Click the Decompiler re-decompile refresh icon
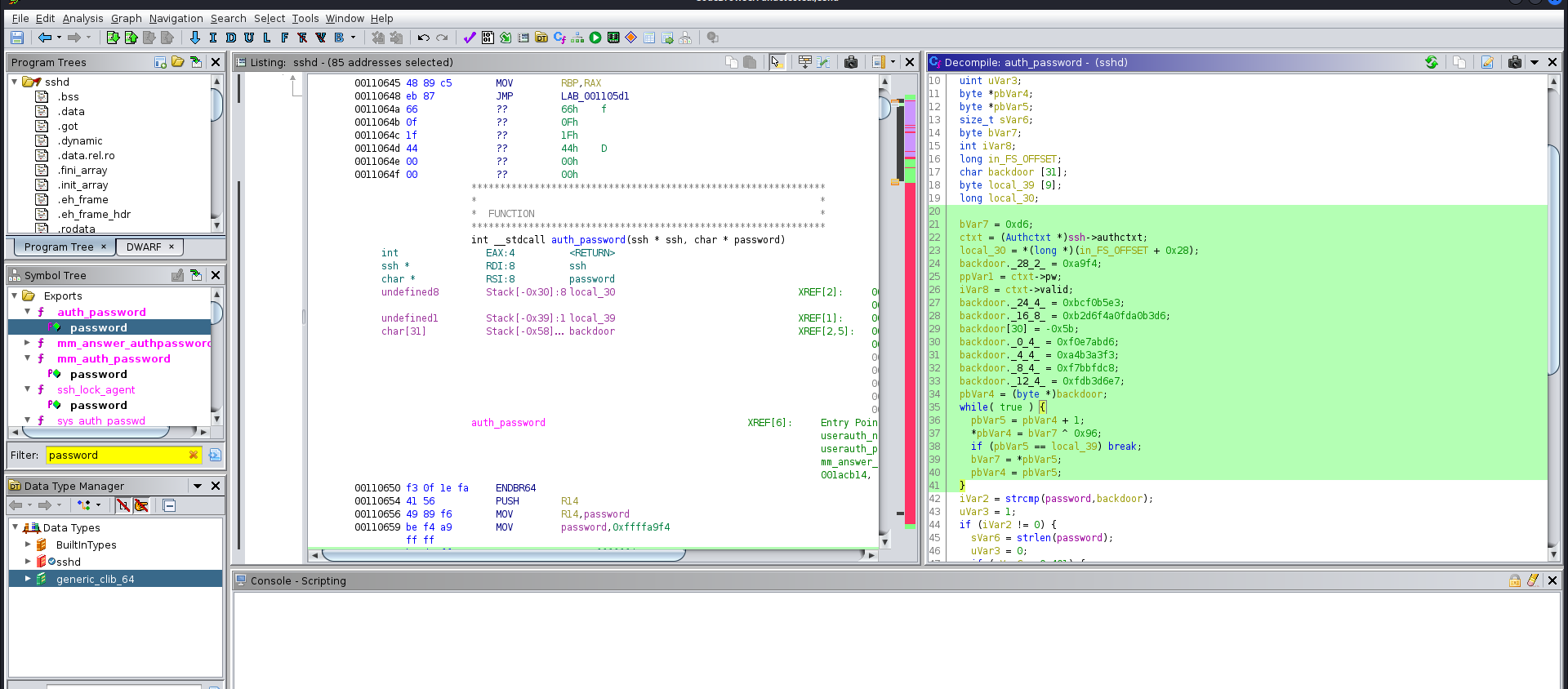The image size is (1568, 689). point(1432,62)
